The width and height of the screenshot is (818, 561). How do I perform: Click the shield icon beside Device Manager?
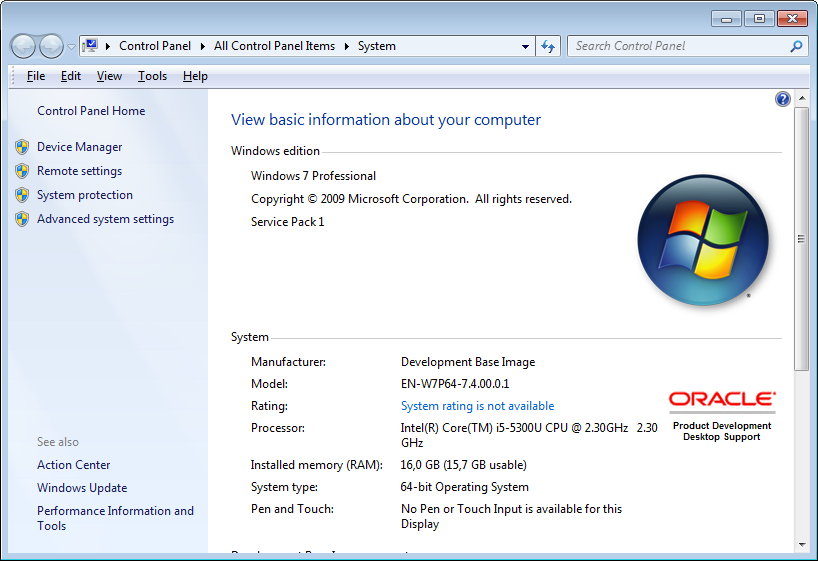(x=22, y=147)
